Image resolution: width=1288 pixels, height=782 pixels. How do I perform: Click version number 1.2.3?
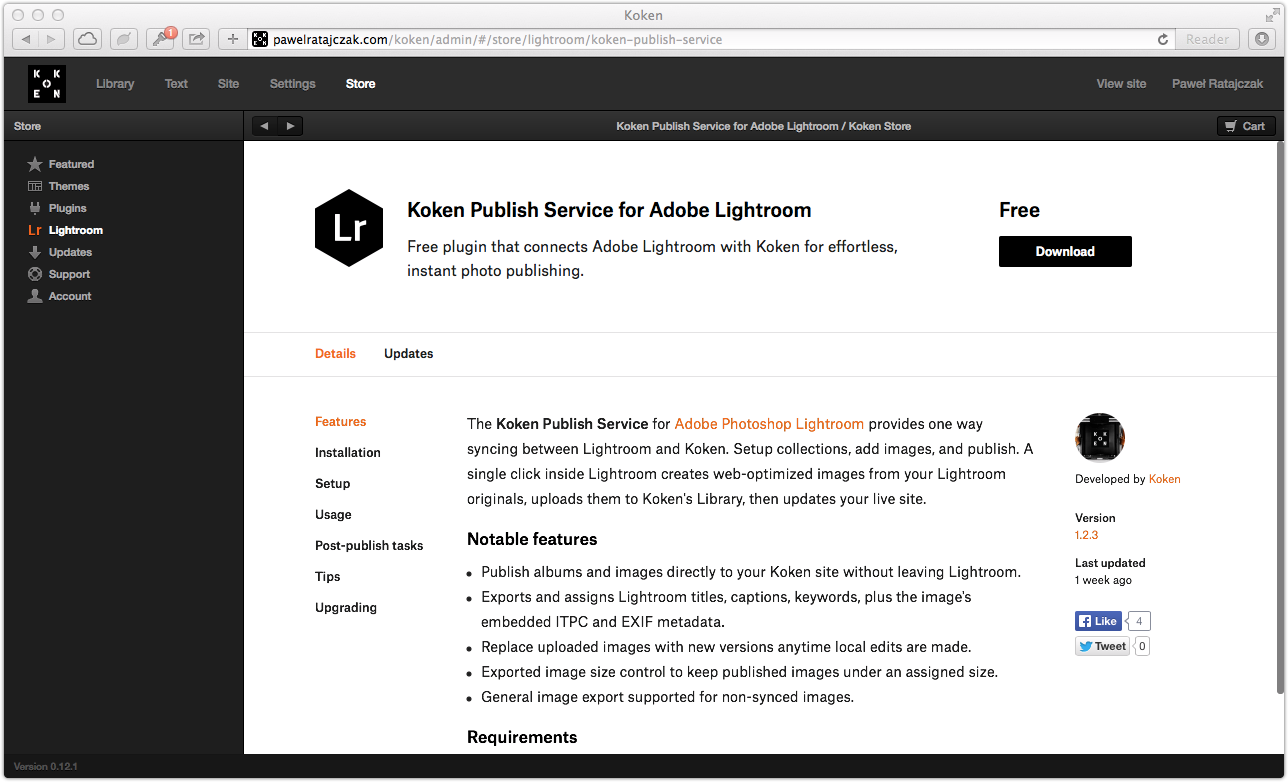coord(1086,535)
